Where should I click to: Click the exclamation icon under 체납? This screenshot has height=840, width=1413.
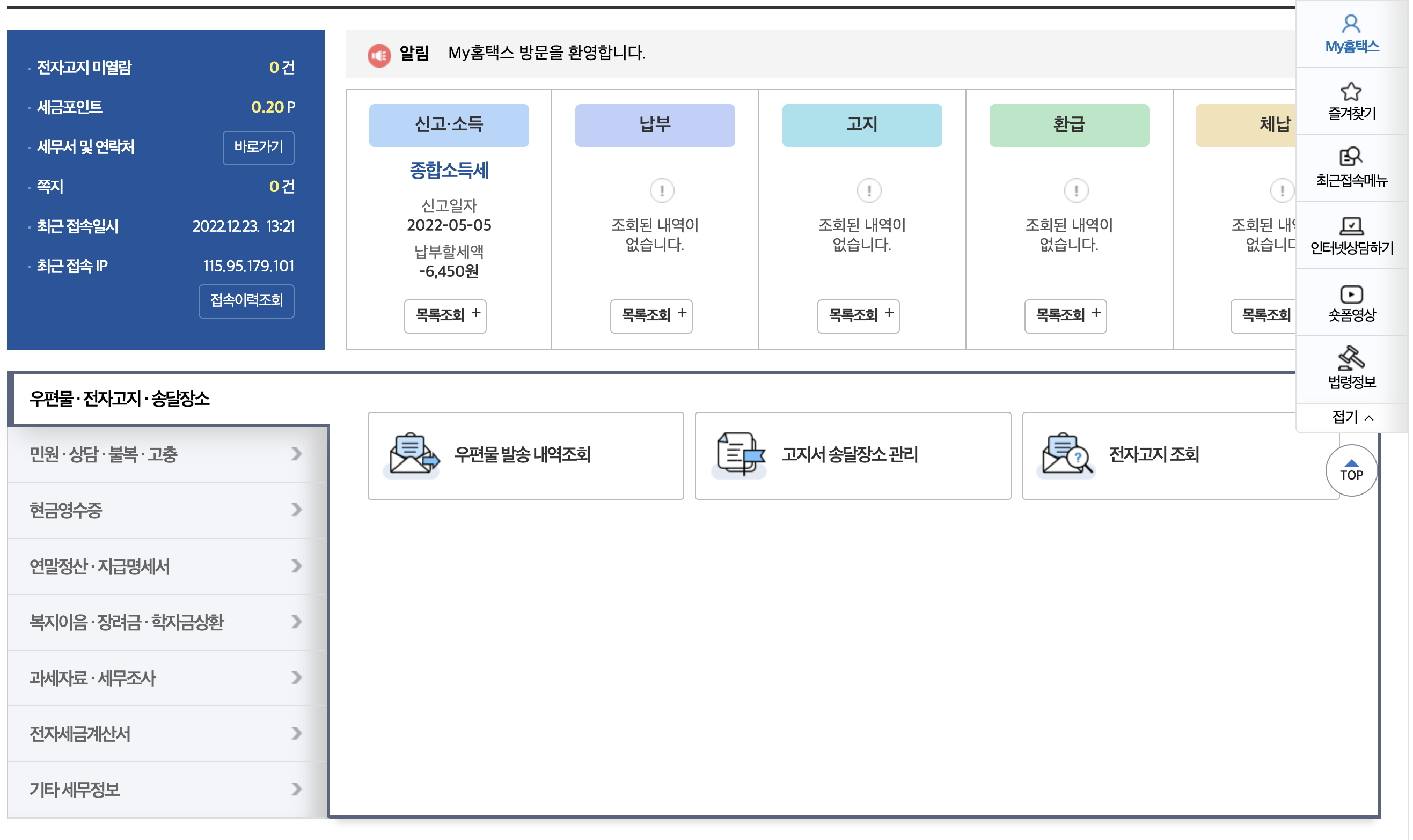1282,190
